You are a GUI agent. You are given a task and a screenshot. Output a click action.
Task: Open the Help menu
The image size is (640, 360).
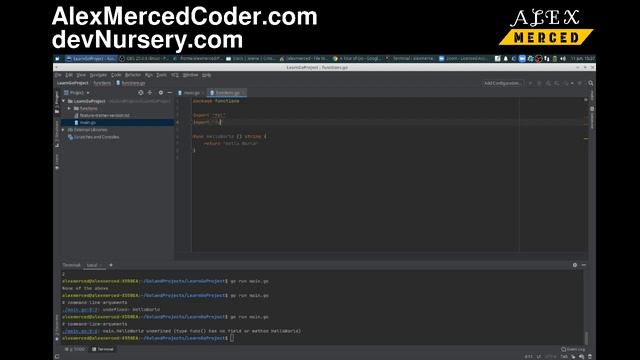(x=207, y=75)
